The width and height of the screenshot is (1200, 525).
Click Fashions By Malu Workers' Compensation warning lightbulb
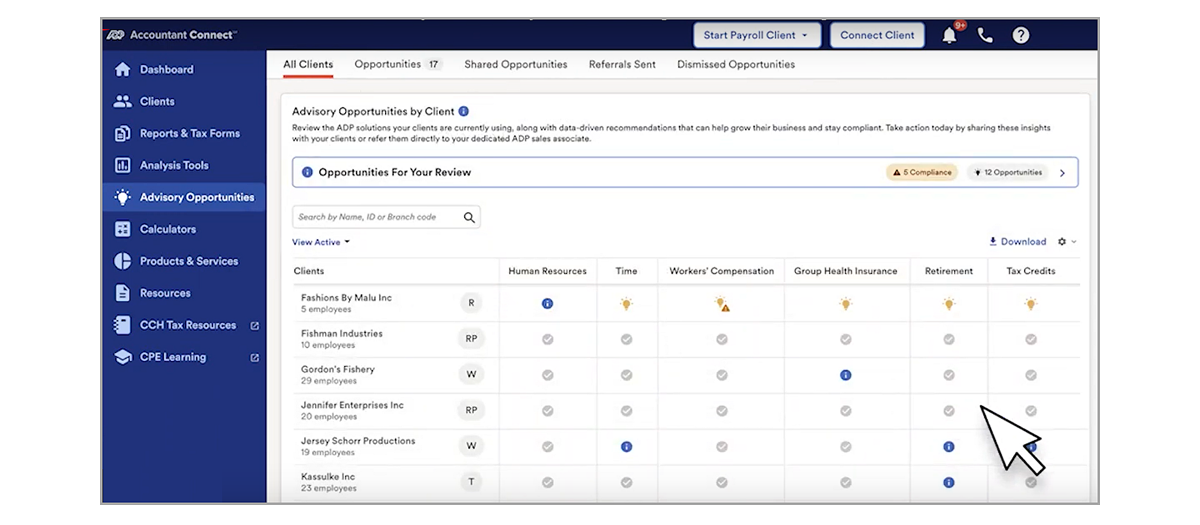pos(722,303)
